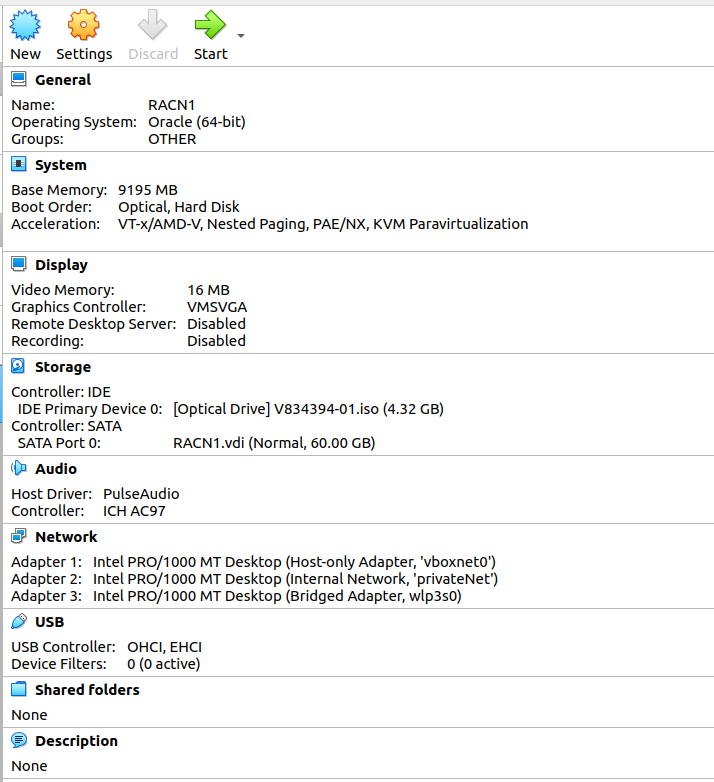714x782 pixels.
Task: Click the Audio speaker icon
Action: 18,468
